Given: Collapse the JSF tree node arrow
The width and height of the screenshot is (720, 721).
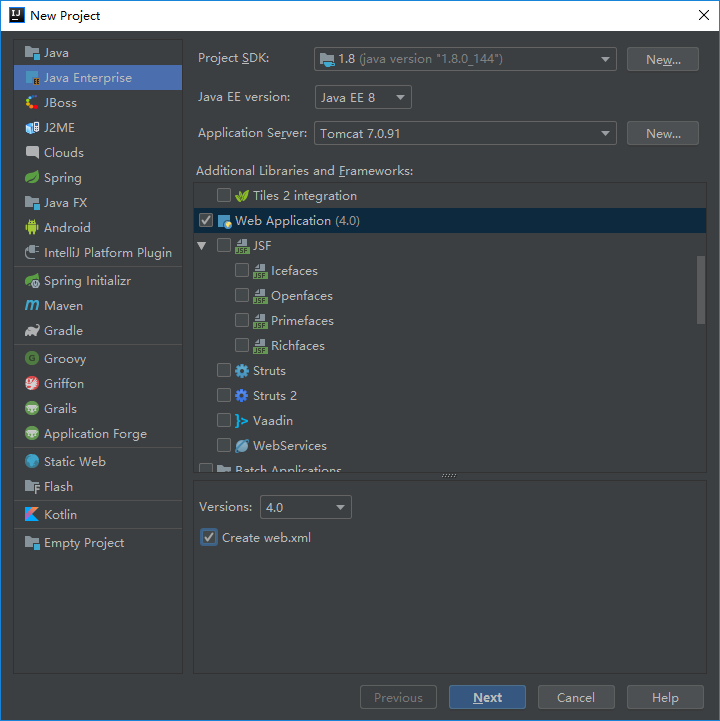Looking at the screenshot, I should point(202,246).
